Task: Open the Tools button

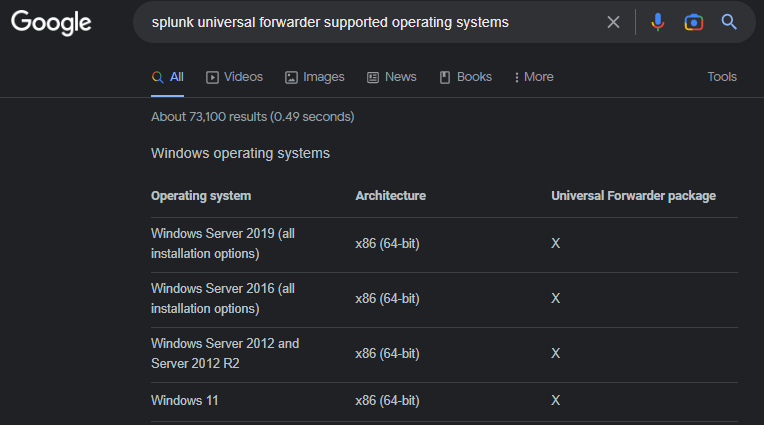Action: (722, 77)
